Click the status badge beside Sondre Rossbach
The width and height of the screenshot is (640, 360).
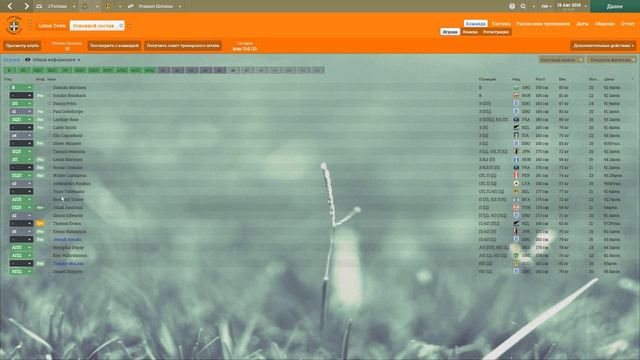click(40, 96)
